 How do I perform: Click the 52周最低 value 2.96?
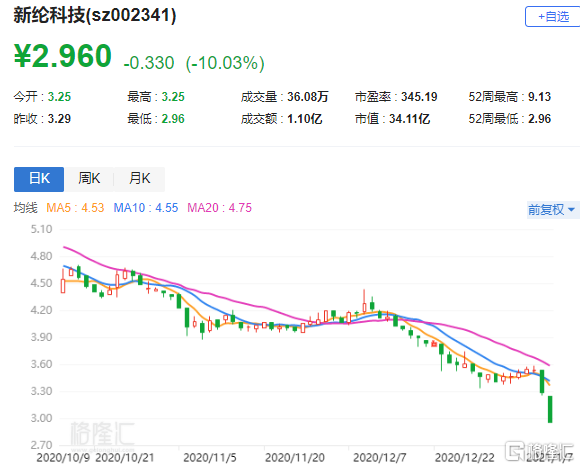tap(539, 119)
